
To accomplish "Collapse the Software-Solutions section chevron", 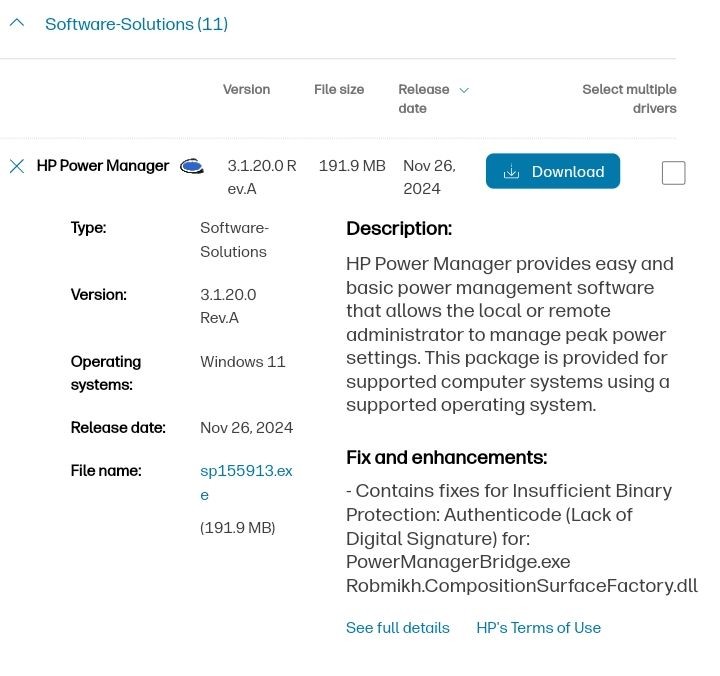I will (17, 23).
